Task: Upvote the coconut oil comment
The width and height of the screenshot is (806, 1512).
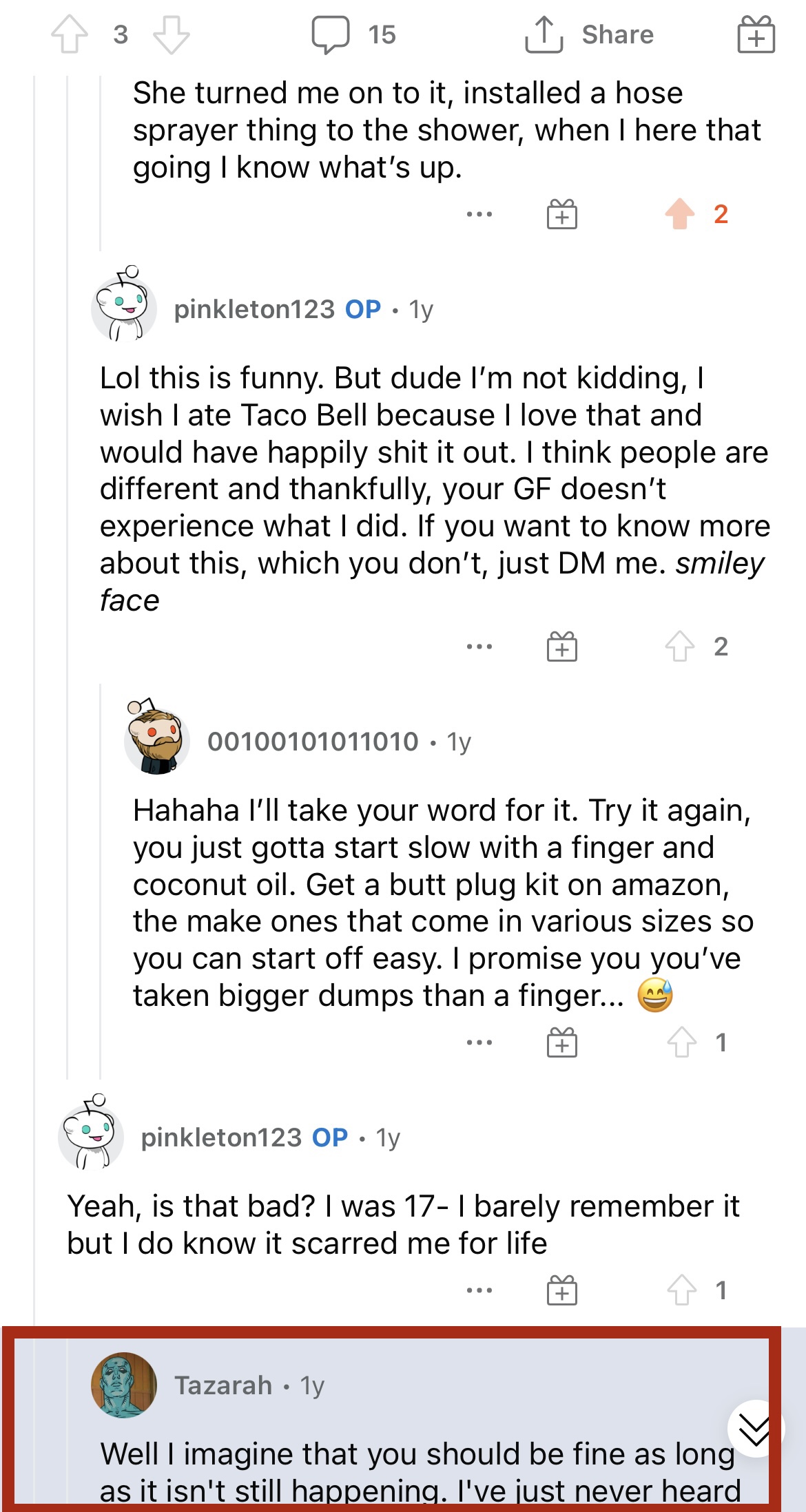Action: point(681,1042)
